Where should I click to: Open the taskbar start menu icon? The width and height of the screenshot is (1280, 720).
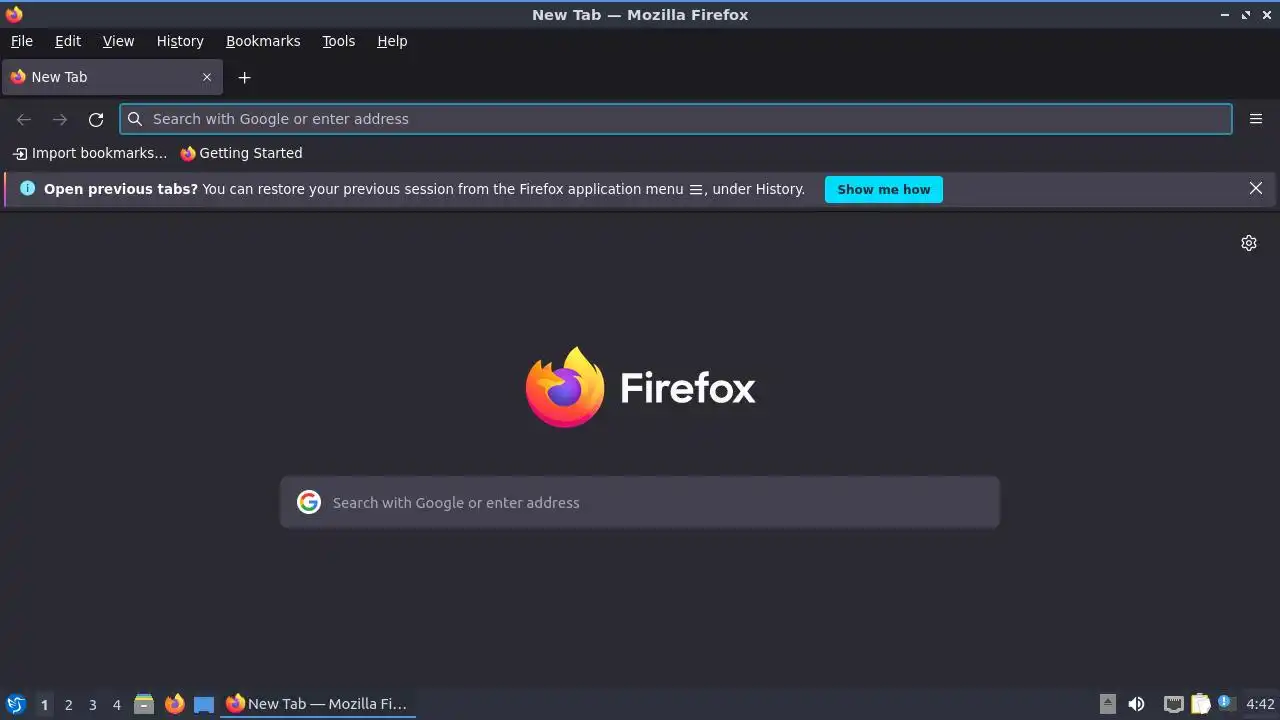click(15, 704)
